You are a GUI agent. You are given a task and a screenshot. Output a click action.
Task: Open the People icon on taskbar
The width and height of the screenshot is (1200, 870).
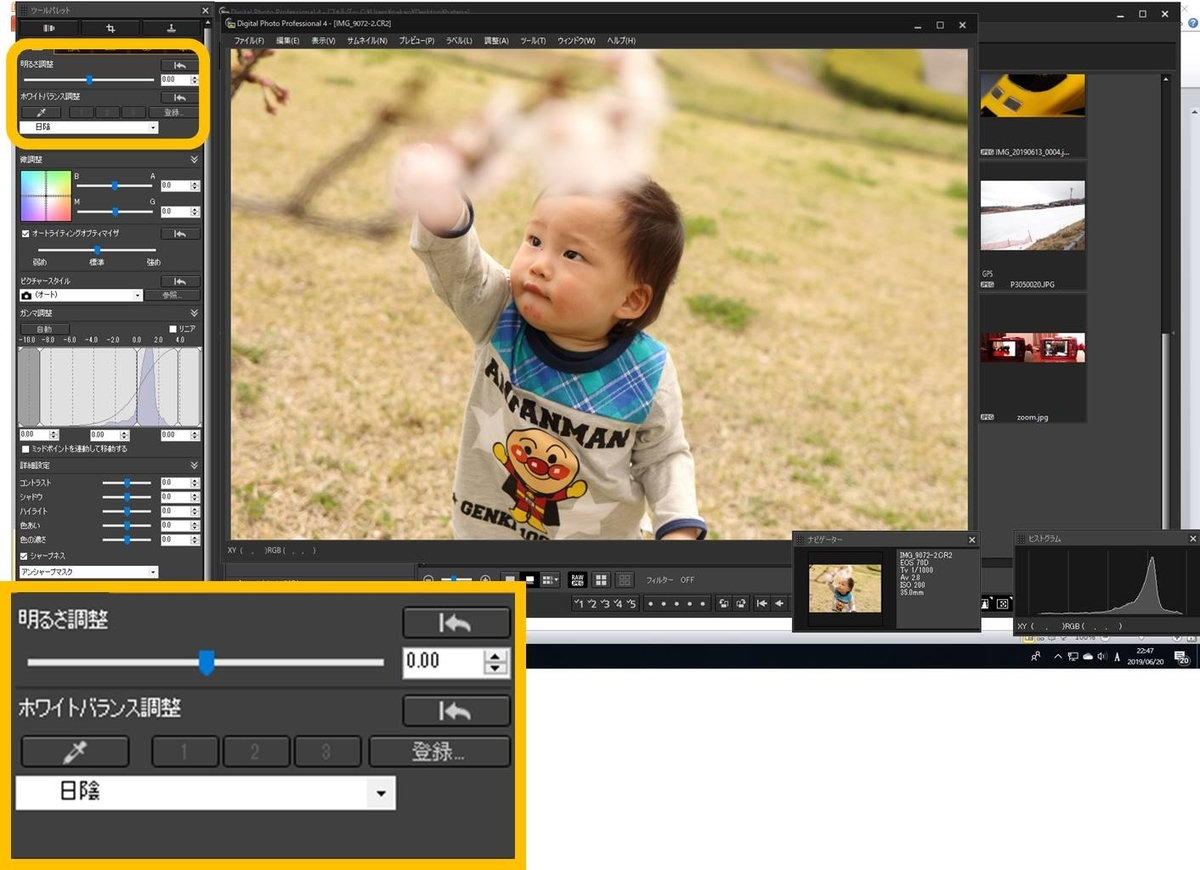click(1034, 657)
